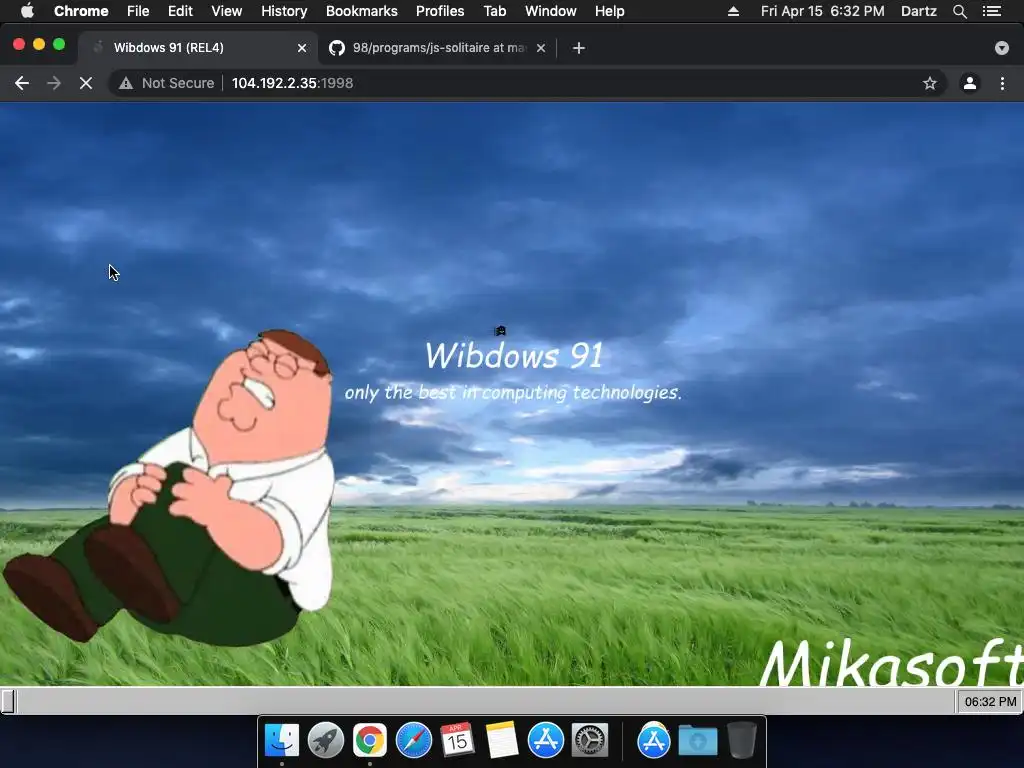Open the View menu
This screenshot has width=1024, height=768.
point(226,11)
